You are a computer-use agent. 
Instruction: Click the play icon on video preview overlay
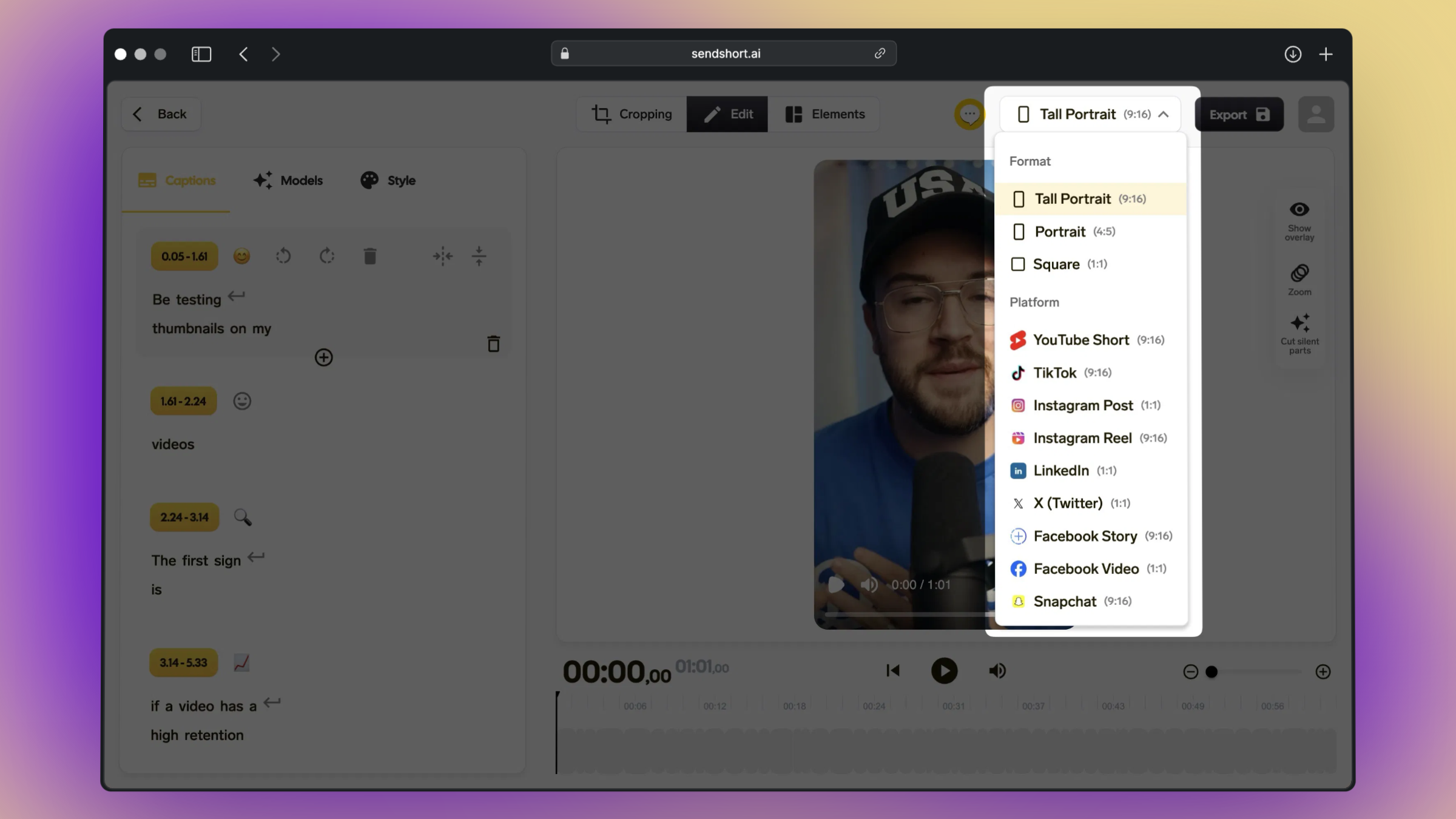pos(836,584)
